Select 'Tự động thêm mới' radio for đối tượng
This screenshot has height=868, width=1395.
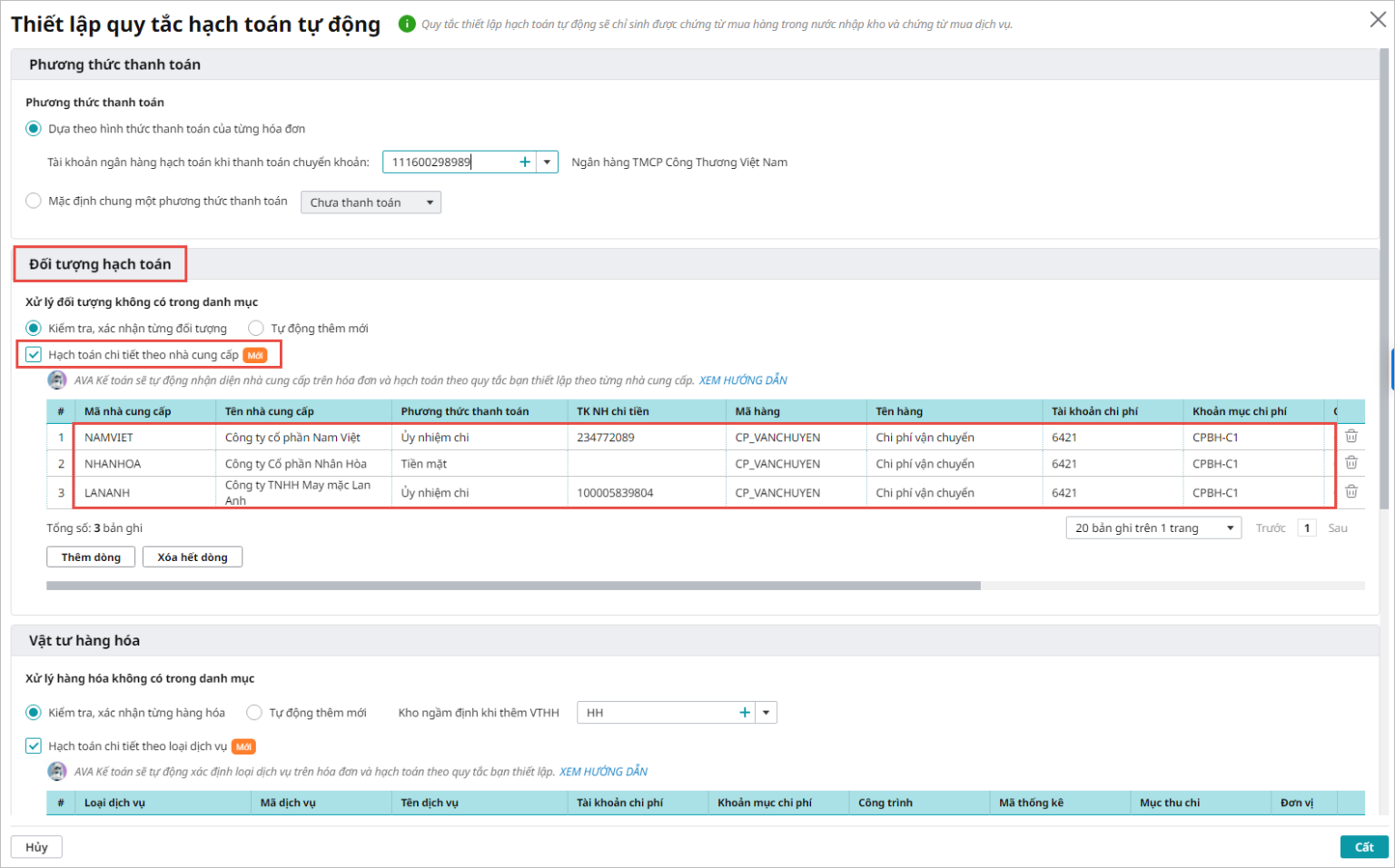click(256, 328)
